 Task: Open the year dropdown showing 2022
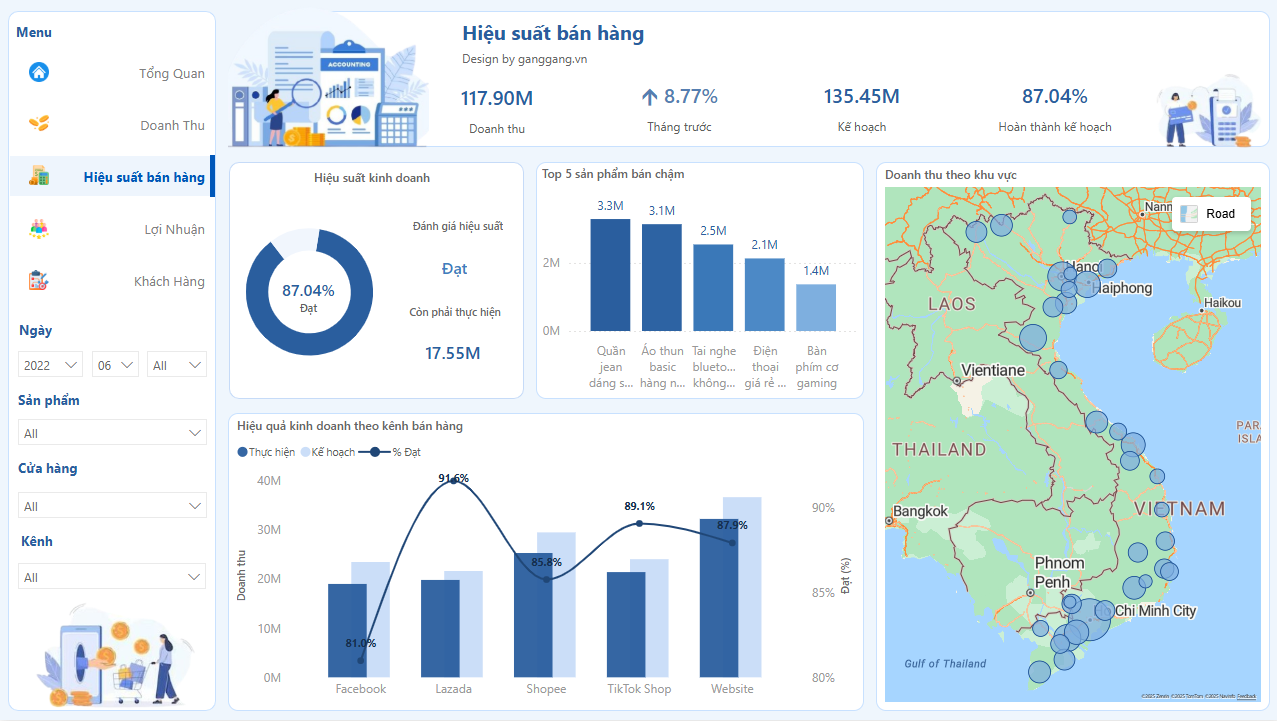pos(51,365)
